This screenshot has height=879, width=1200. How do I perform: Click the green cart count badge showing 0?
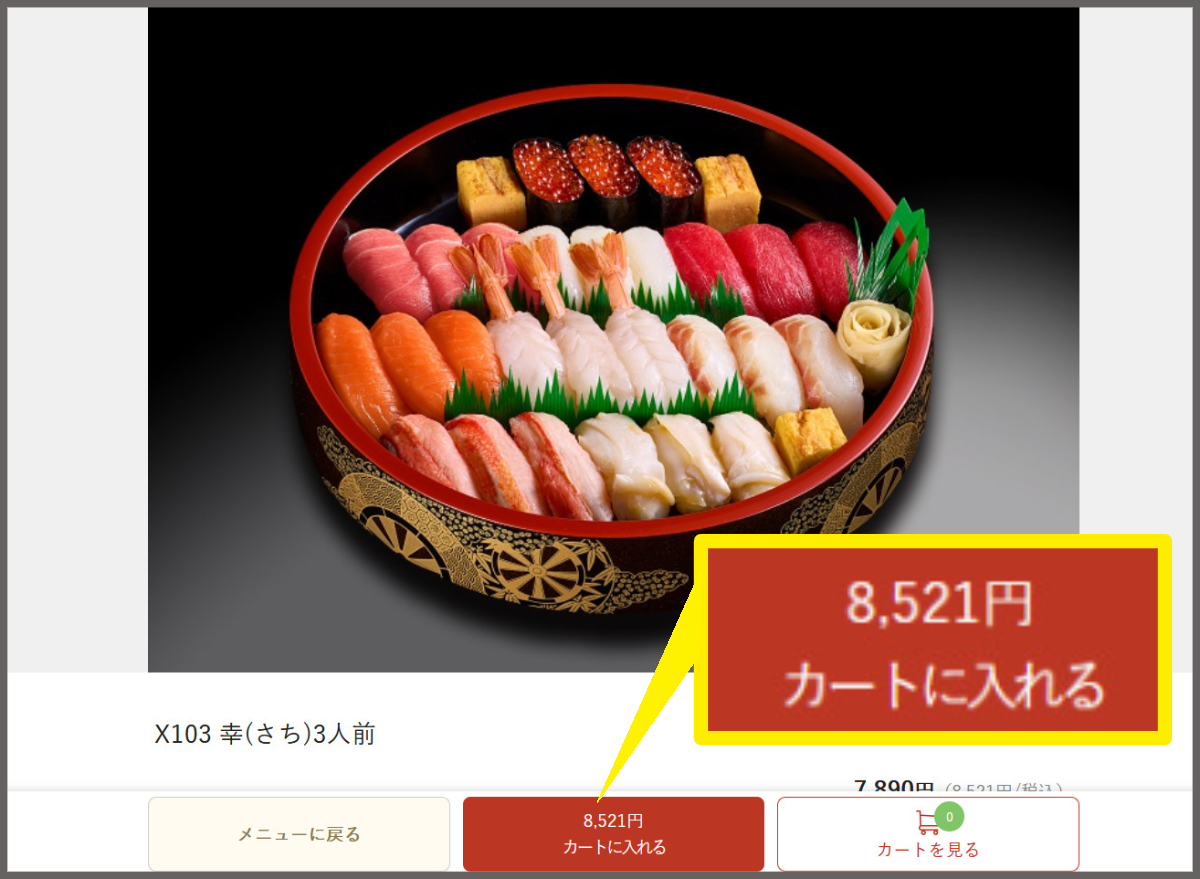949,817
